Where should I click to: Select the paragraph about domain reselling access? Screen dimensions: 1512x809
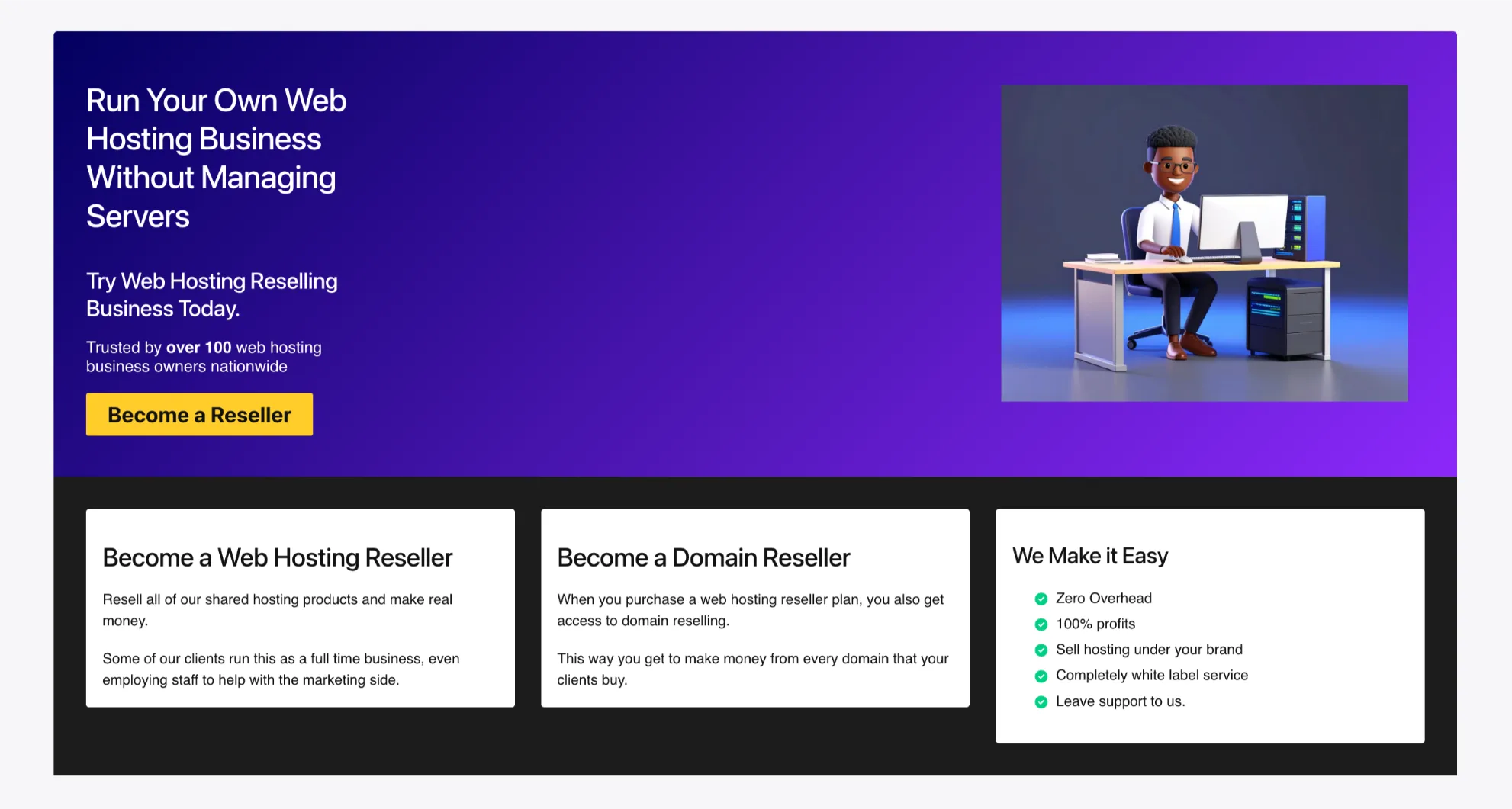click(x=751, y=610)
